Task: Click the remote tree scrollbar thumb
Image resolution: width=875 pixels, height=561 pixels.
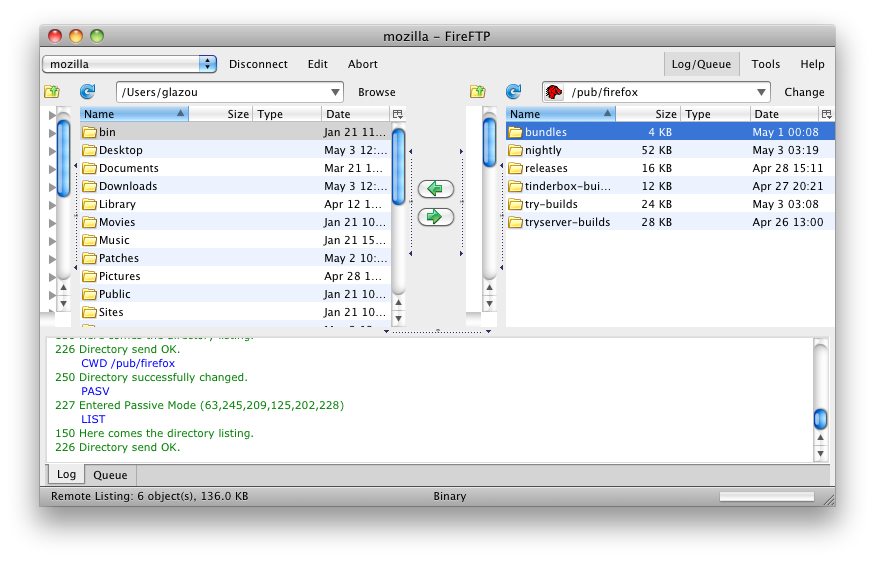Action: pos(489,143)
